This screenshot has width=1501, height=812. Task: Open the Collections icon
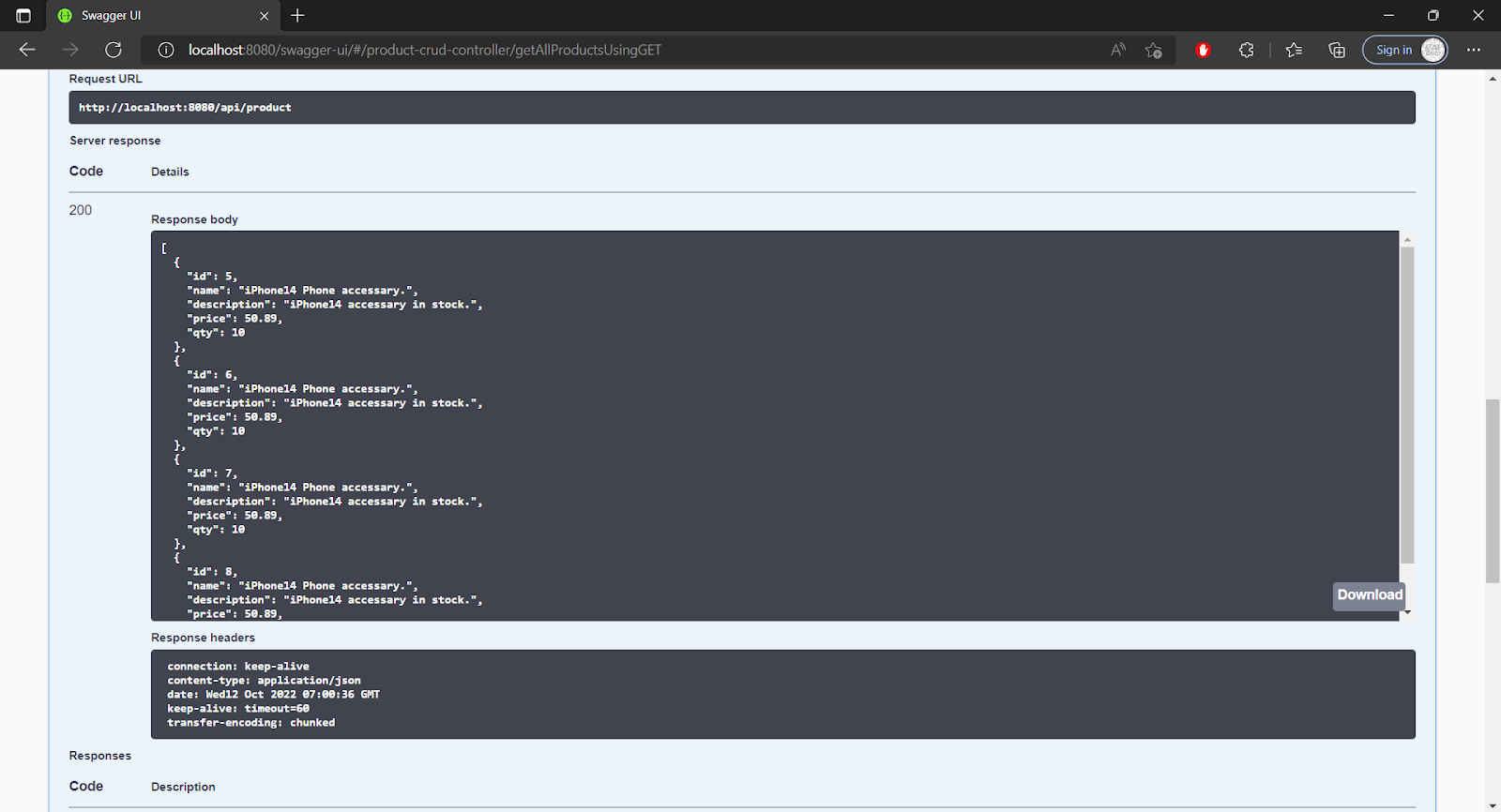point(1337,50)
